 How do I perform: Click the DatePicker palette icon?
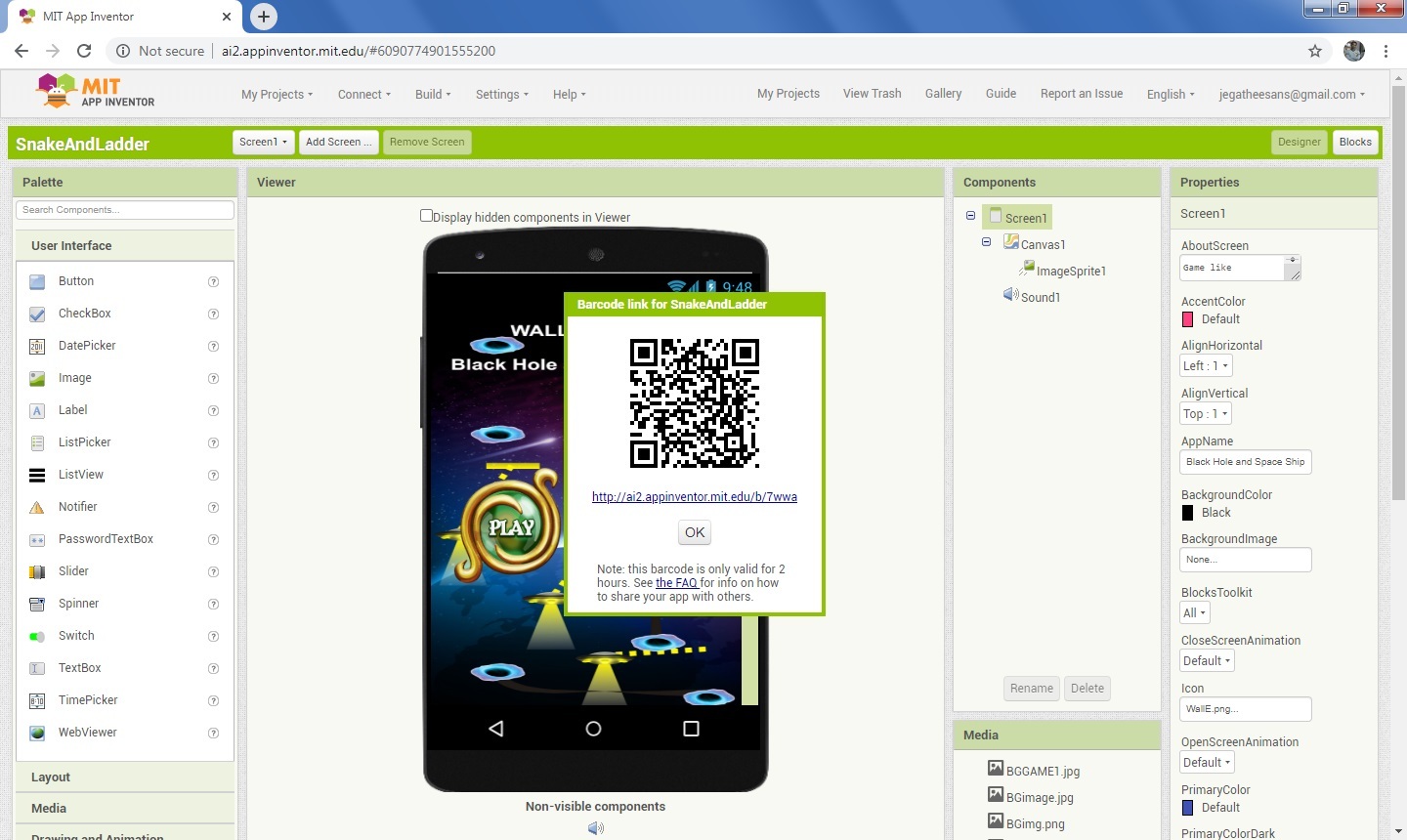point(37,346)
